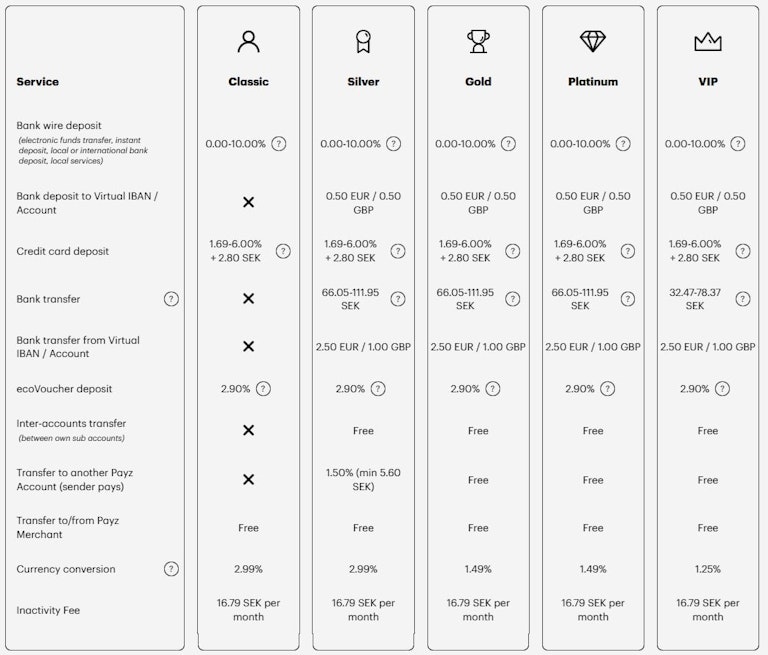The height and width of the screenshot is (655, 768).
Task: Click the Gold tier trophy icon
Action: coord(478,42)
